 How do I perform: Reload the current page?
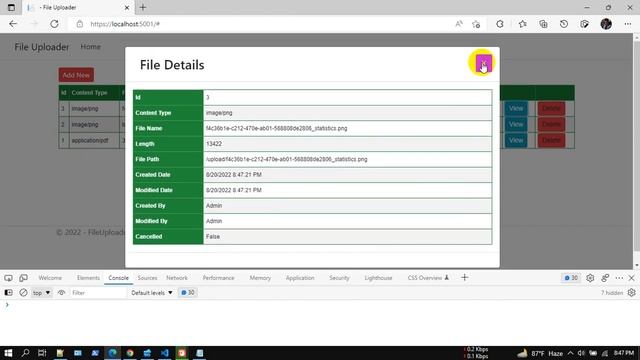(x=54, y=24)
